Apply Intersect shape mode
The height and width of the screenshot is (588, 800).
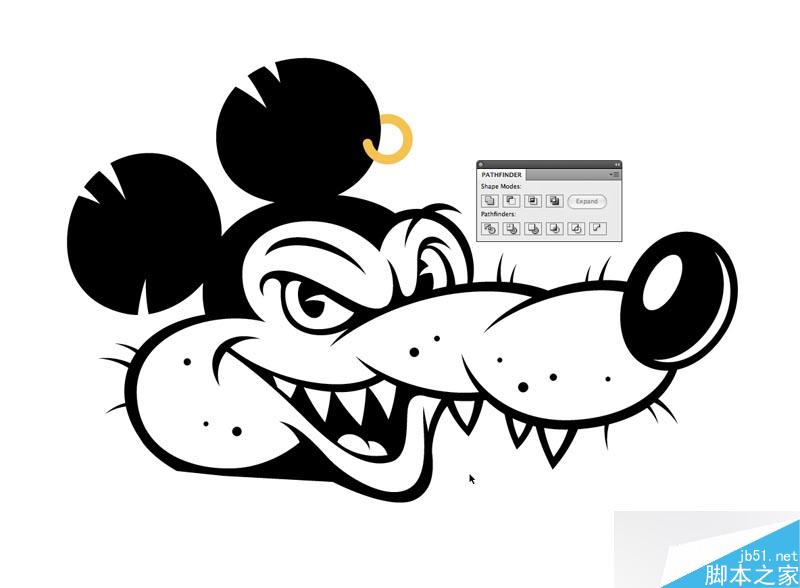point(533,201)
